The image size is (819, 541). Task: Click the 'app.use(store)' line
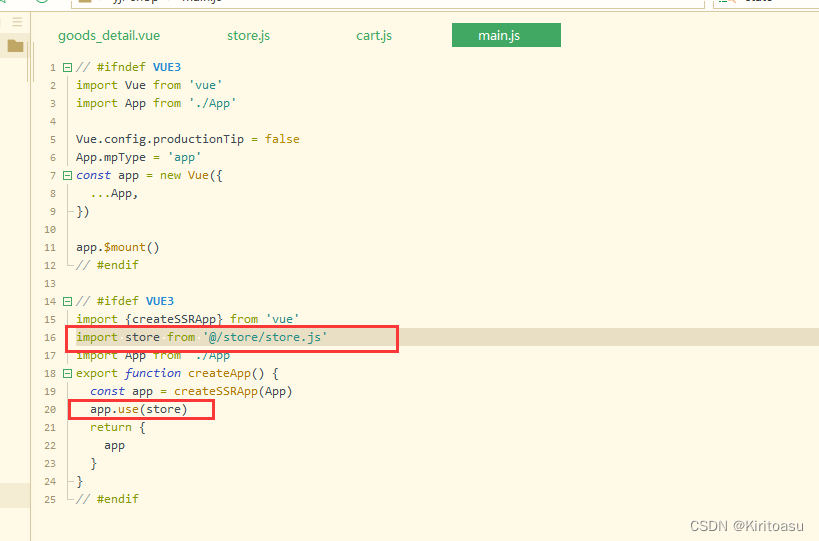[x=138, y=409]
